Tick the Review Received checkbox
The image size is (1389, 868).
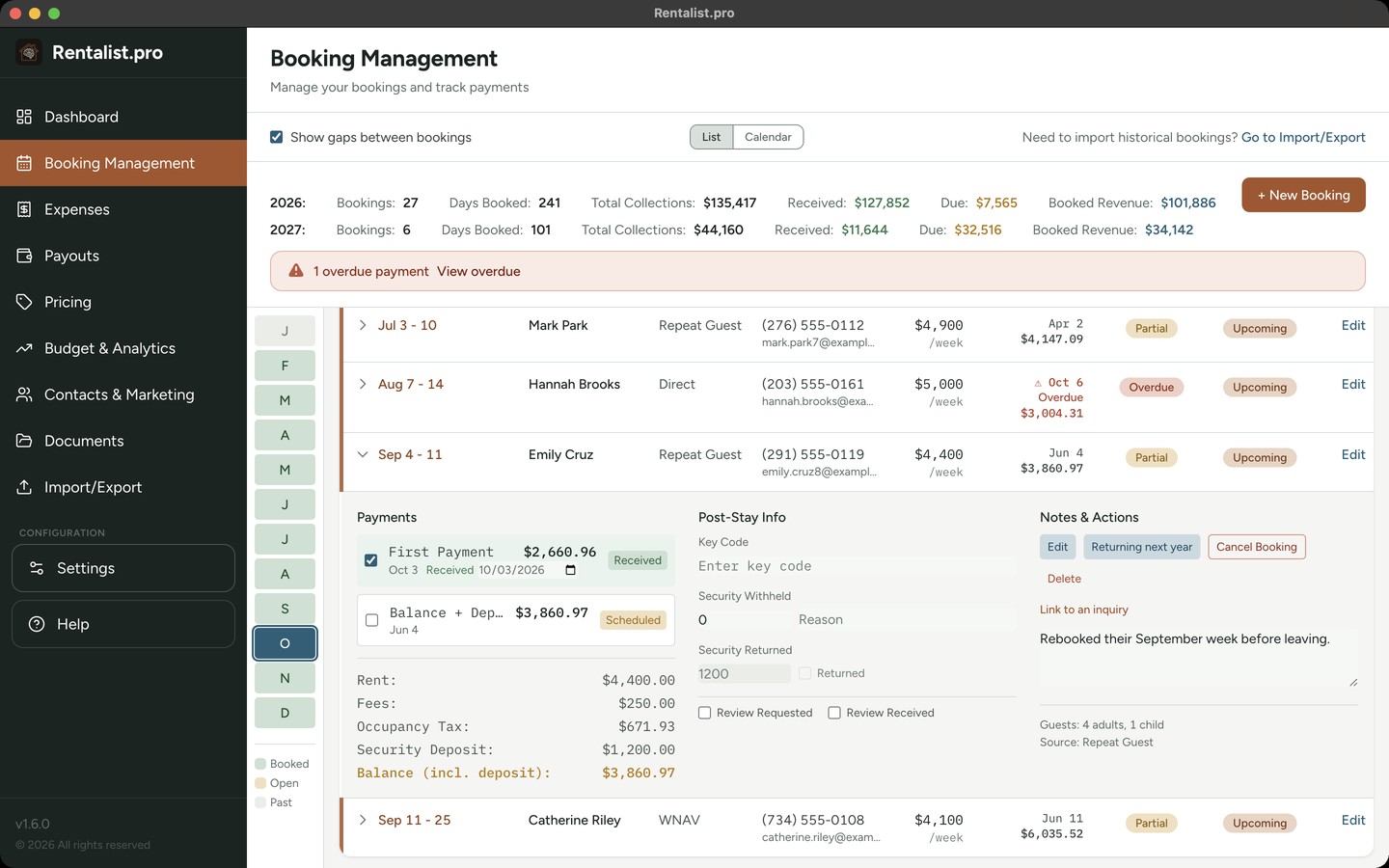point(834,713)
